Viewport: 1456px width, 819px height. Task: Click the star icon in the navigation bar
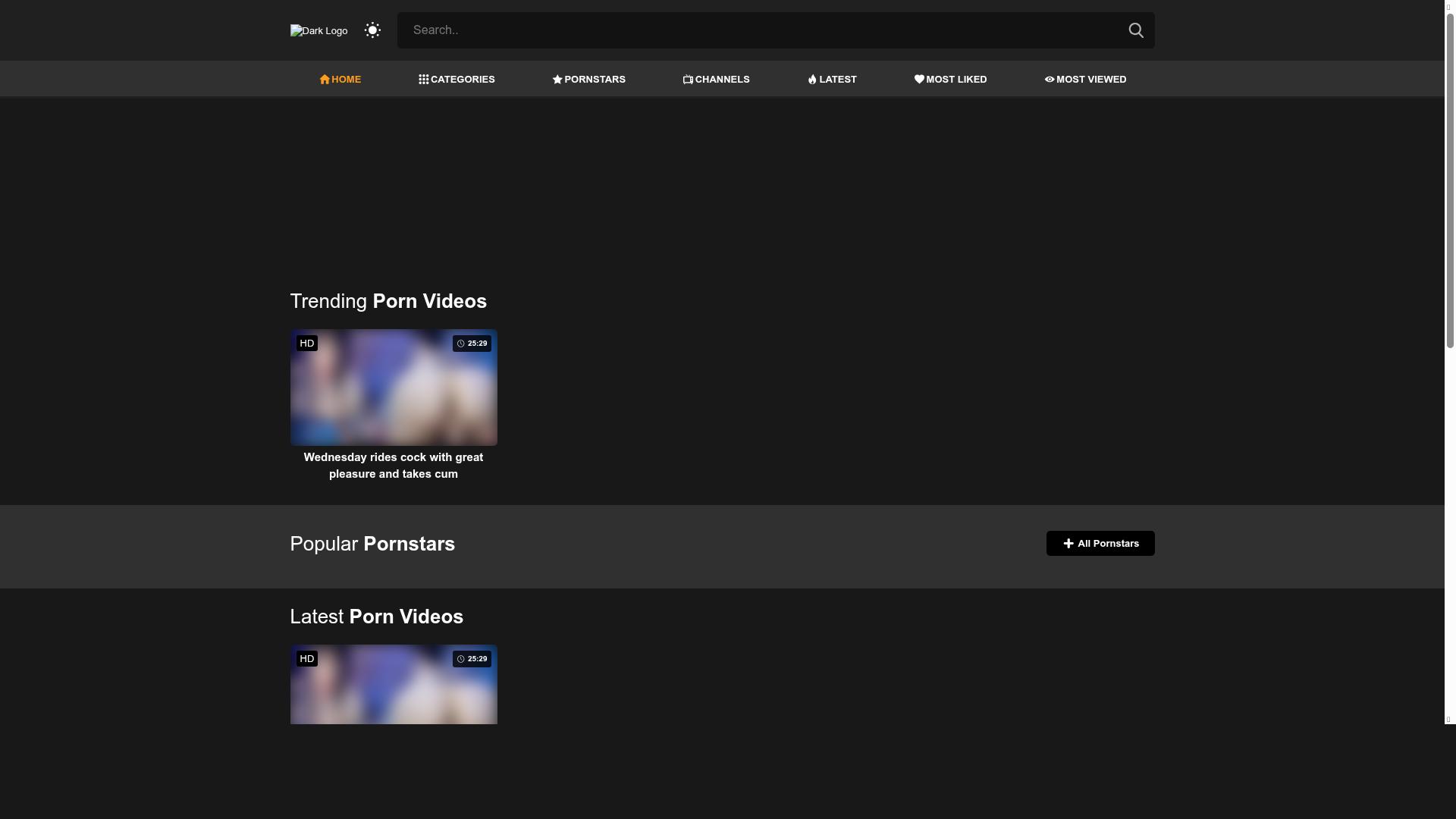click(x=557, y=80)
